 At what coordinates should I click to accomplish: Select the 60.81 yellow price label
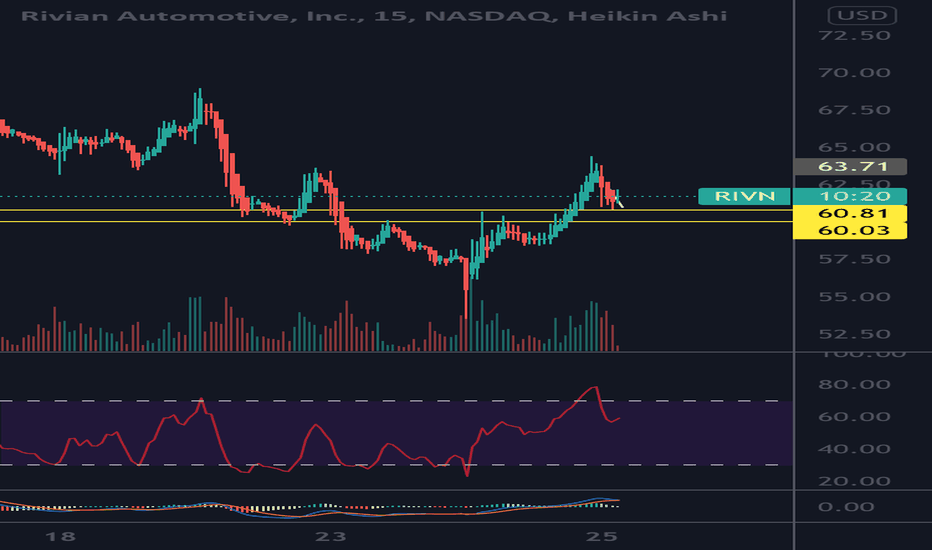(x=851, y=213)
